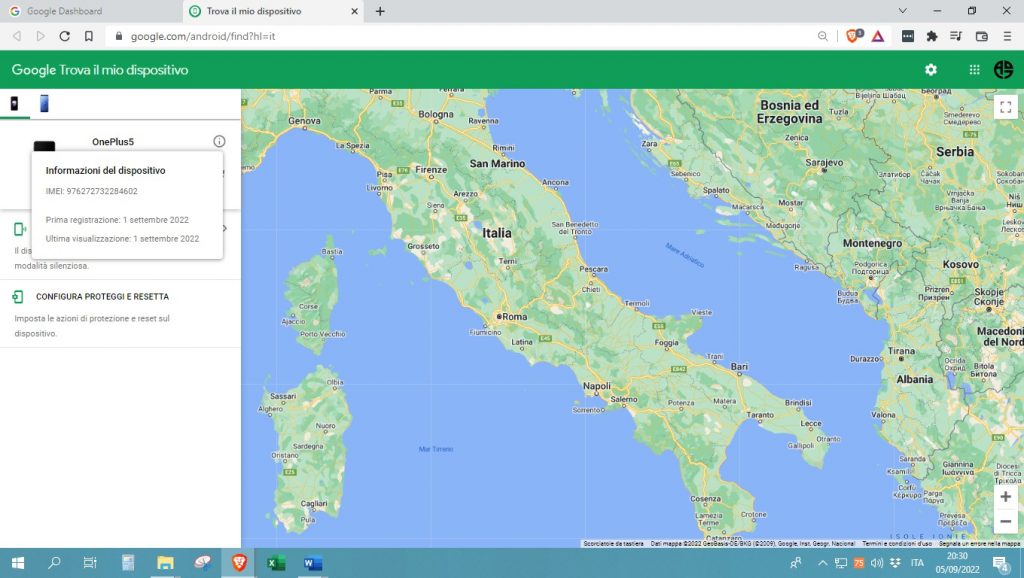Select the first device tab
This screenshot has height=578, width=1024.
pos(15,103)
